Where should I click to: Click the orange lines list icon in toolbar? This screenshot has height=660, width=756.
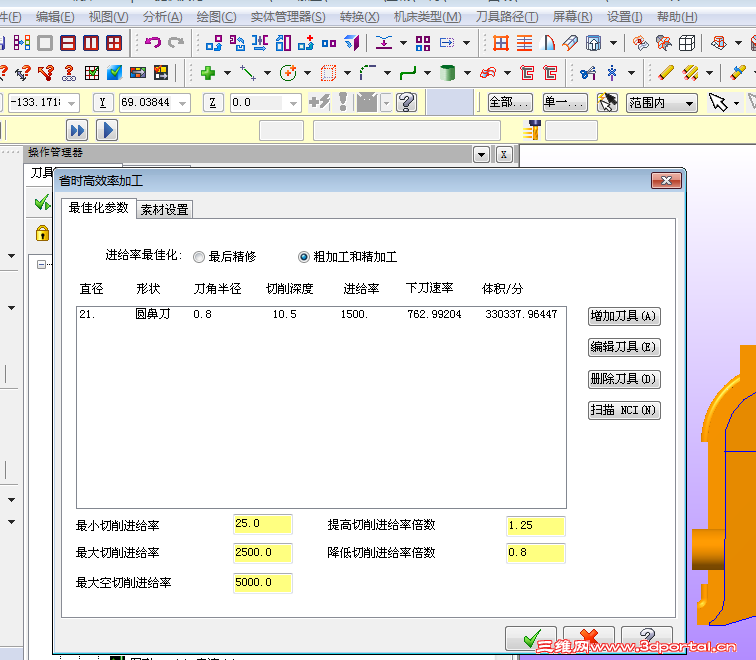click(524, 43)
